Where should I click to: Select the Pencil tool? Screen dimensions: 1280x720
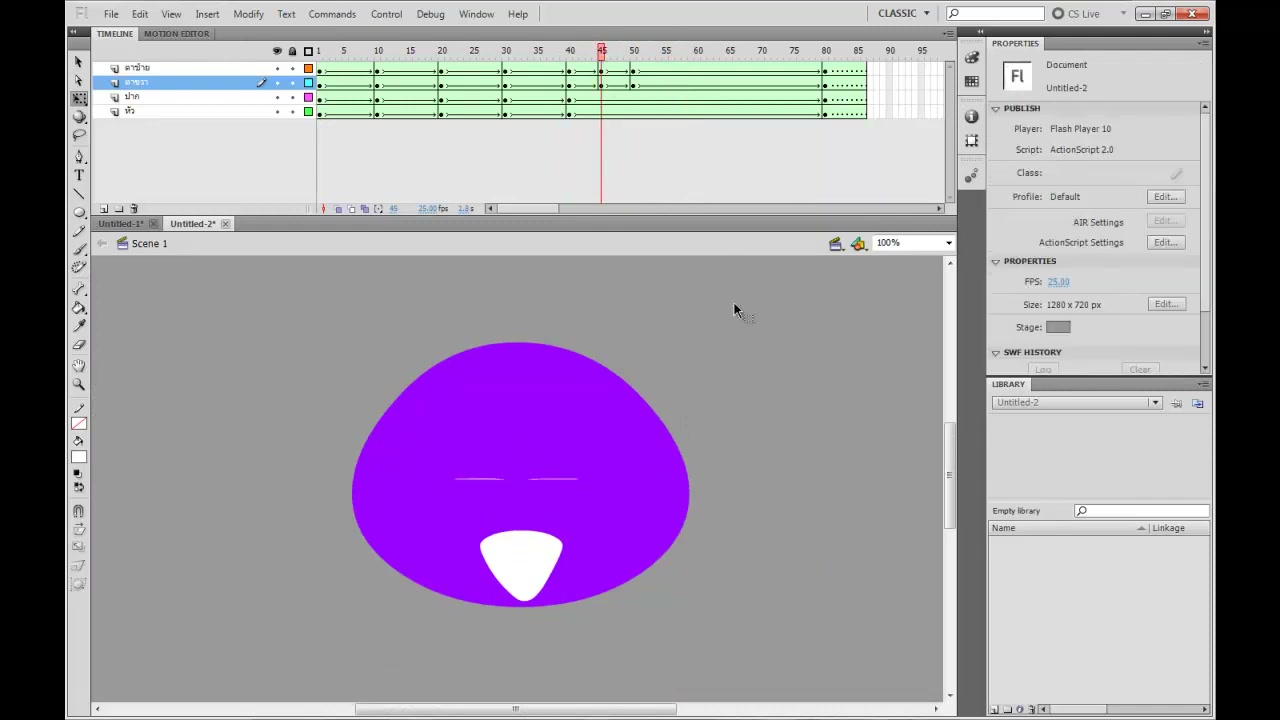point(79,230)
